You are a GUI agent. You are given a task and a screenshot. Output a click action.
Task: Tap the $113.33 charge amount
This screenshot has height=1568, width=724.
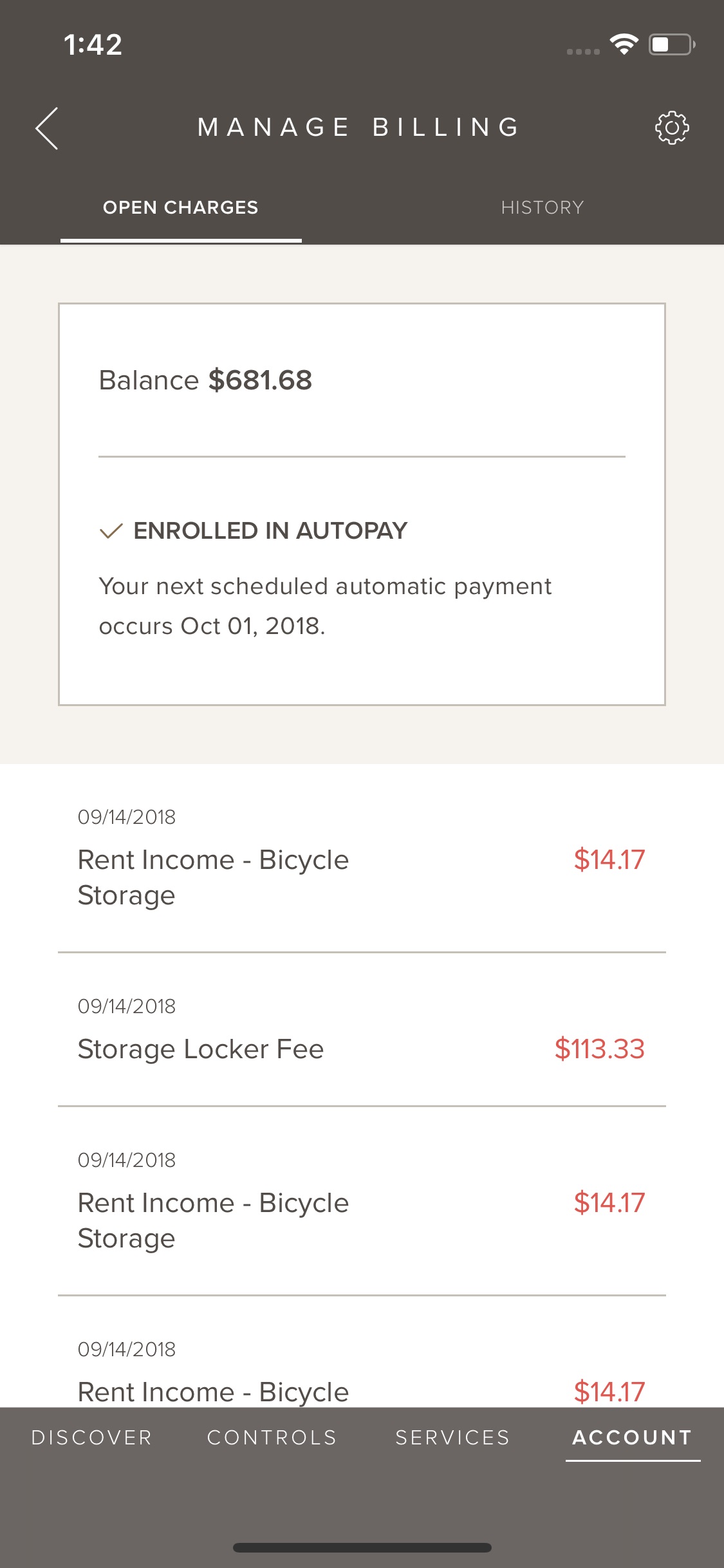[x=600, y=1049]
